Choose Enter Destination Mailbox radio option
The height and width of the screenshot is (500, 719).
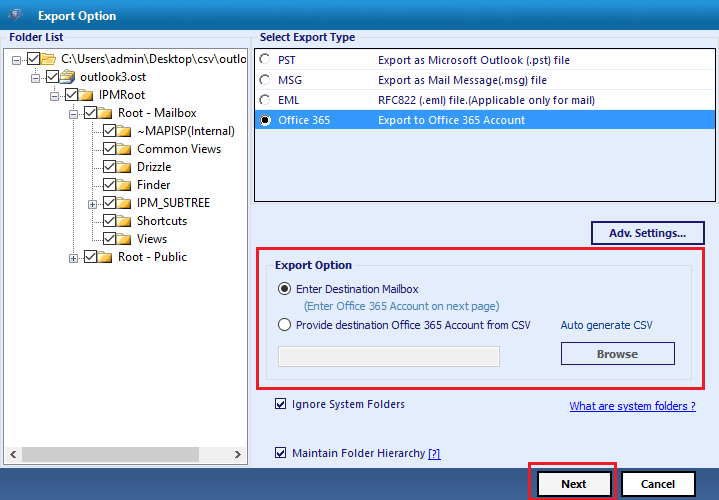click(284, 289)
